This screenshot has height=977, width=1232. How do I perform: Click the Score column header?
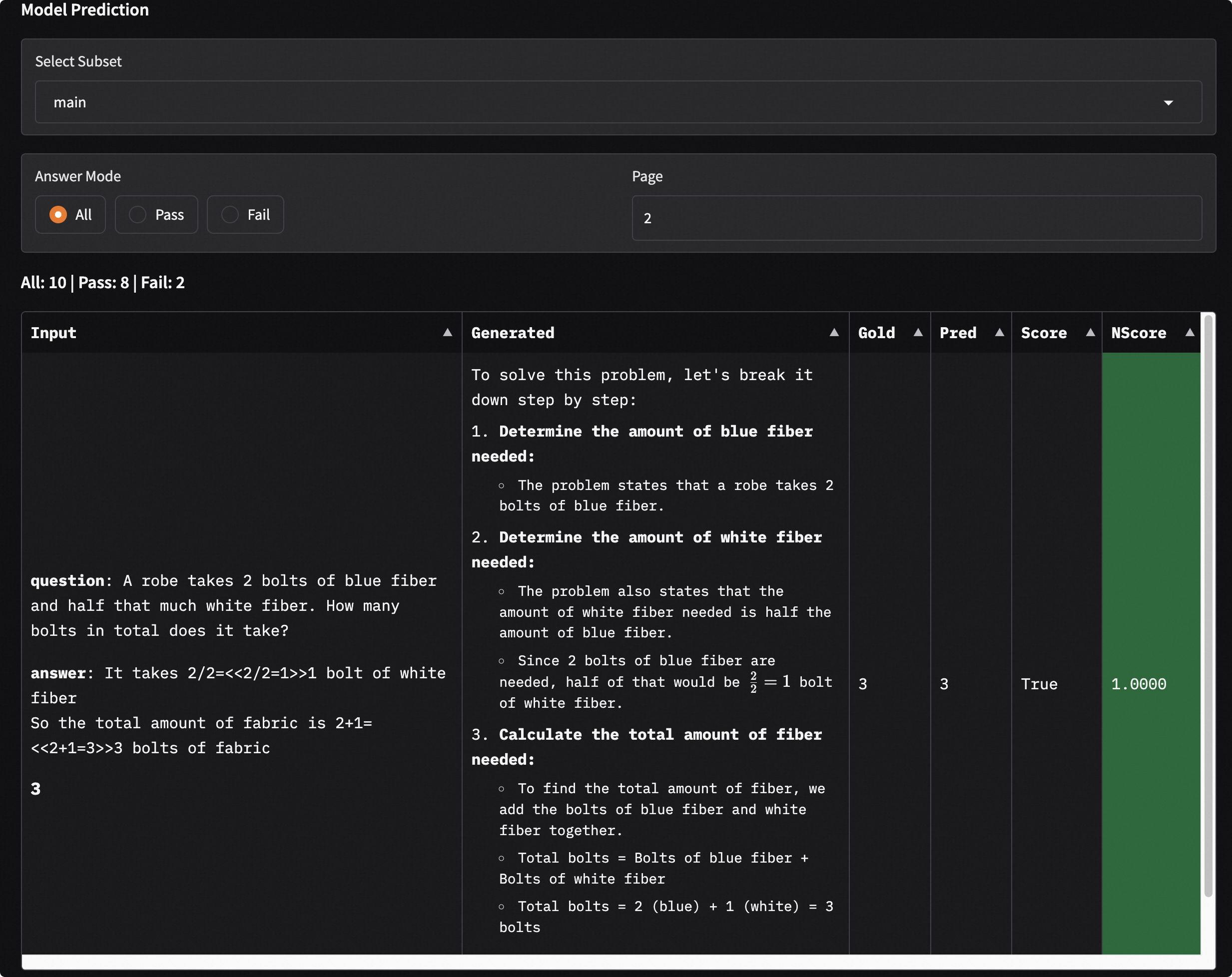pyautogui.click(x=1044, y=333)
